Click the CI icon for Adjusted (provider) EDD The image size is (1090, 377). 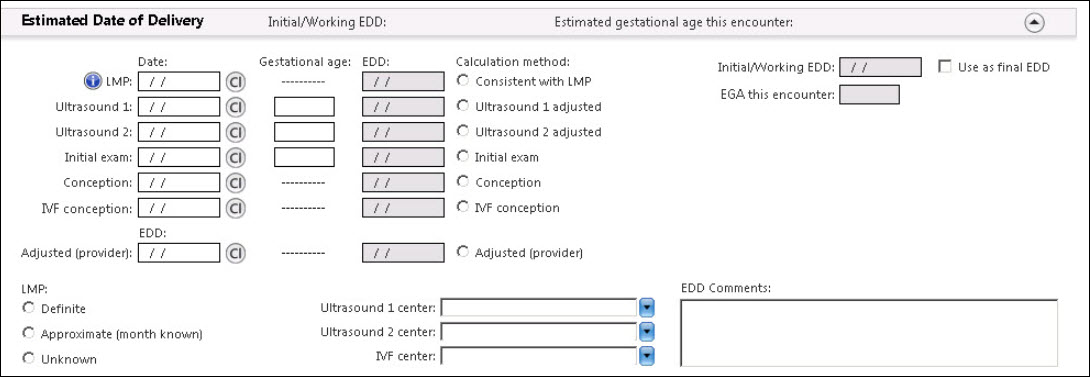click(236, 253)
